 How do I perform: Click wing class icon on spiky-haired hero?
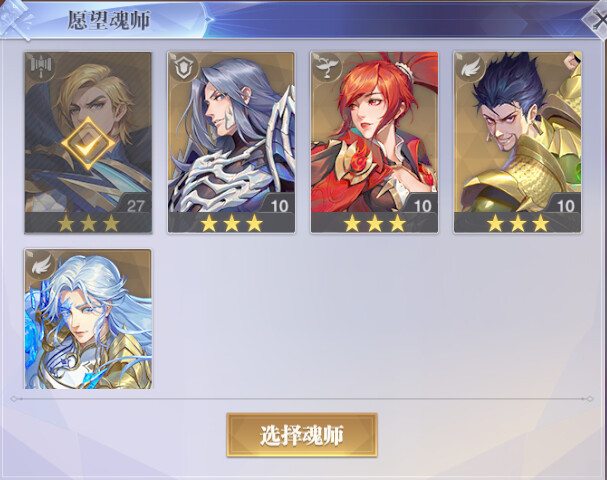tap(470, 68)
